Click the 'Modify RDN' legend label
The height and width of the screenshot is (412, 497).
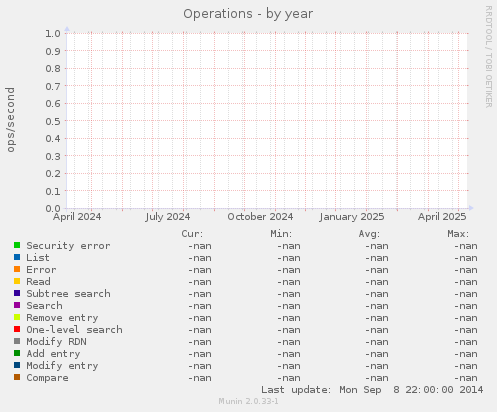point(56,342)
